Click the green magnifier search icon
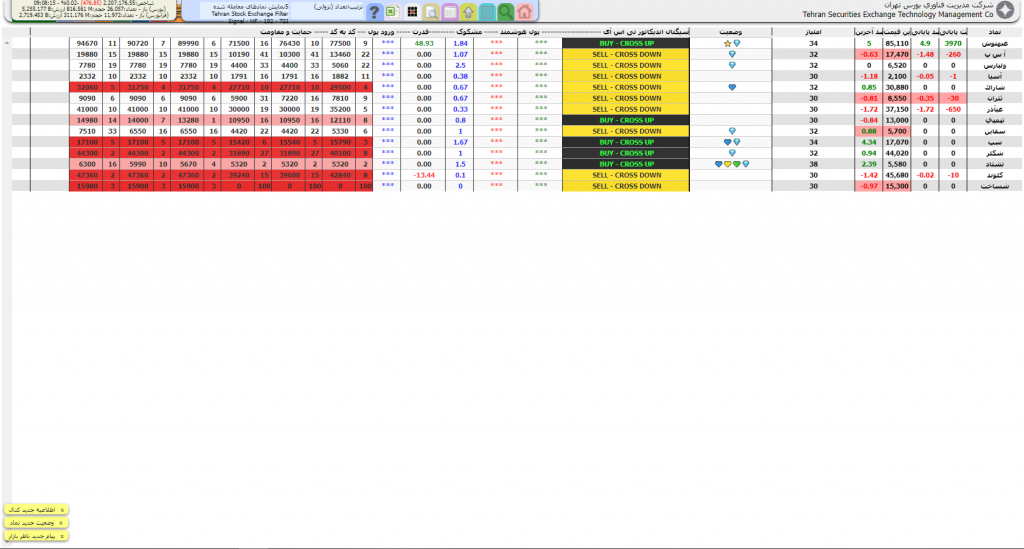 [x=506, y=12]
